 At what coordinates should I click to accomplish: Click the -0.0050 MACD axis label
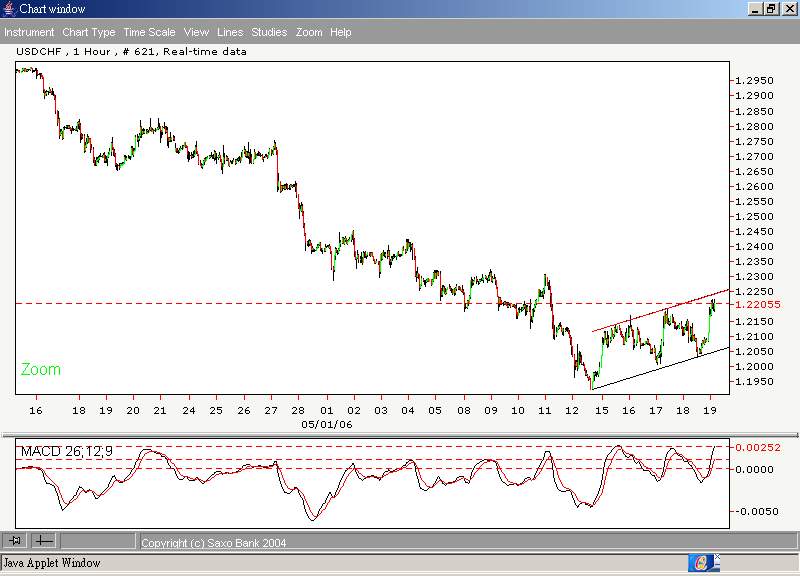click(757, 512)
